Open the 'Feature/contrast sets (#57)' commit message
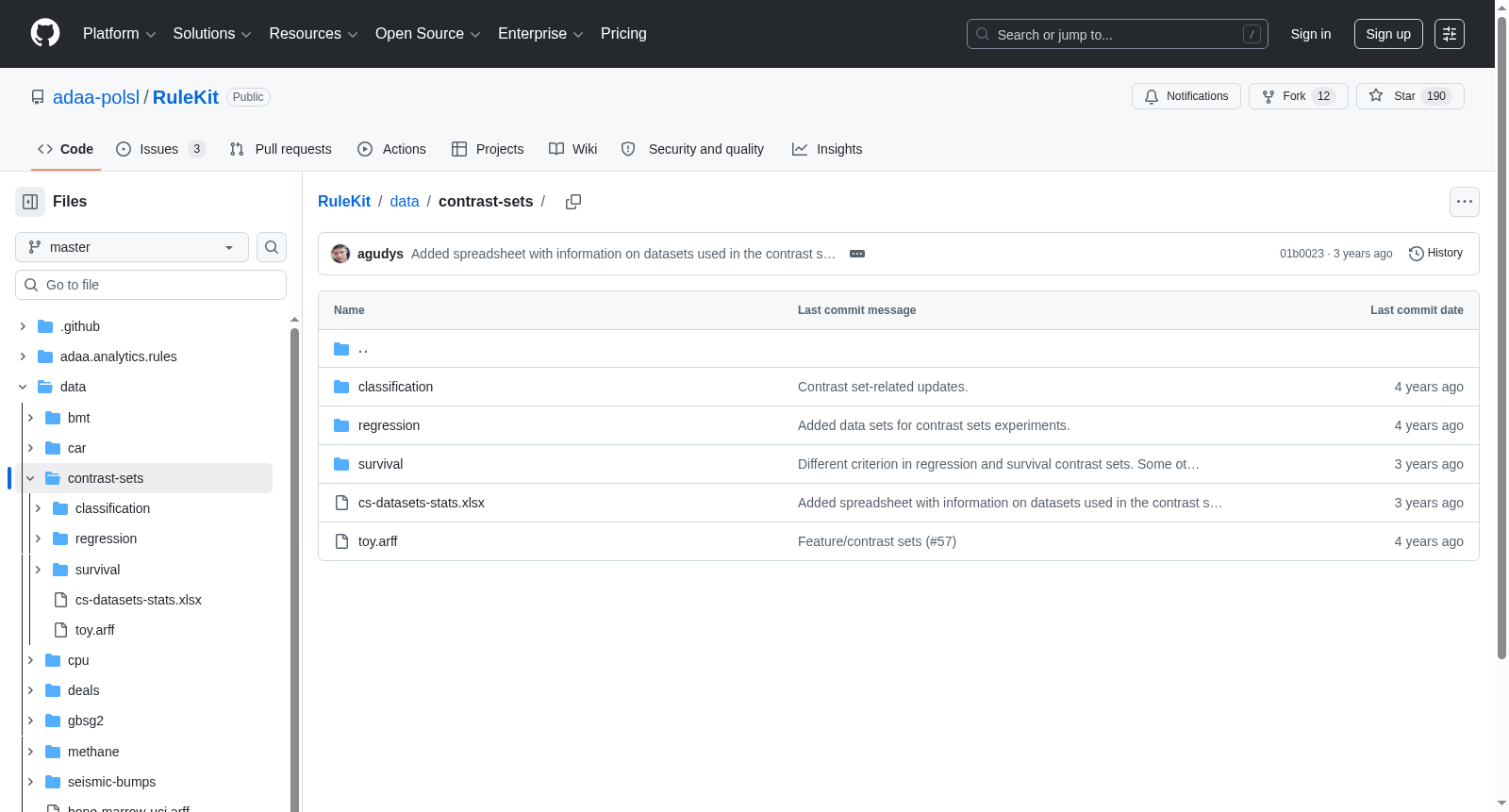This screenshot has height=812, width=1509. pyautogui.click(x=877, y=541)
